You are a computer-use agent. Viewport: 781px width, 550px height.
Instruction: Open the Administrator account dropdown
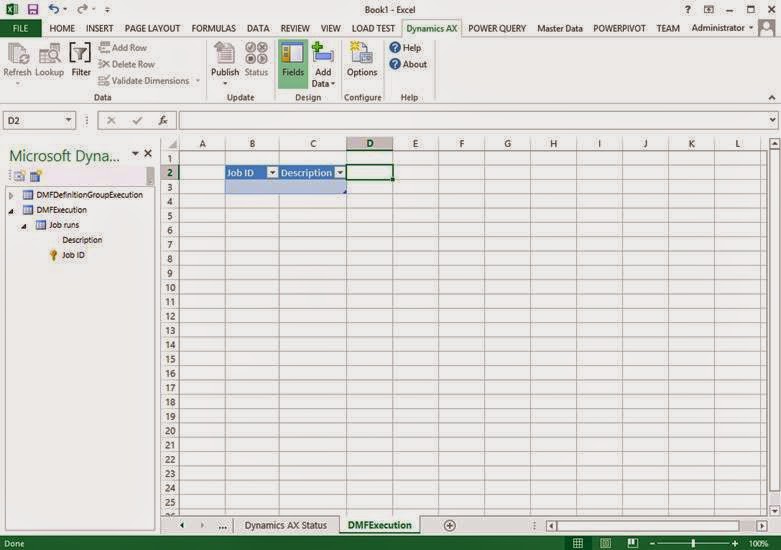click(722, 28)
